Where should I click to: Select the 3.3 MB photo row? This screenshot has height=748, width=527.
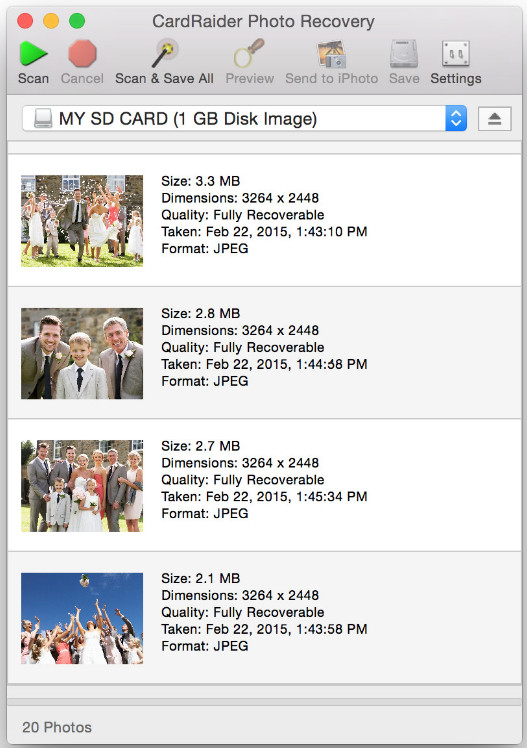tap(264, 220)
